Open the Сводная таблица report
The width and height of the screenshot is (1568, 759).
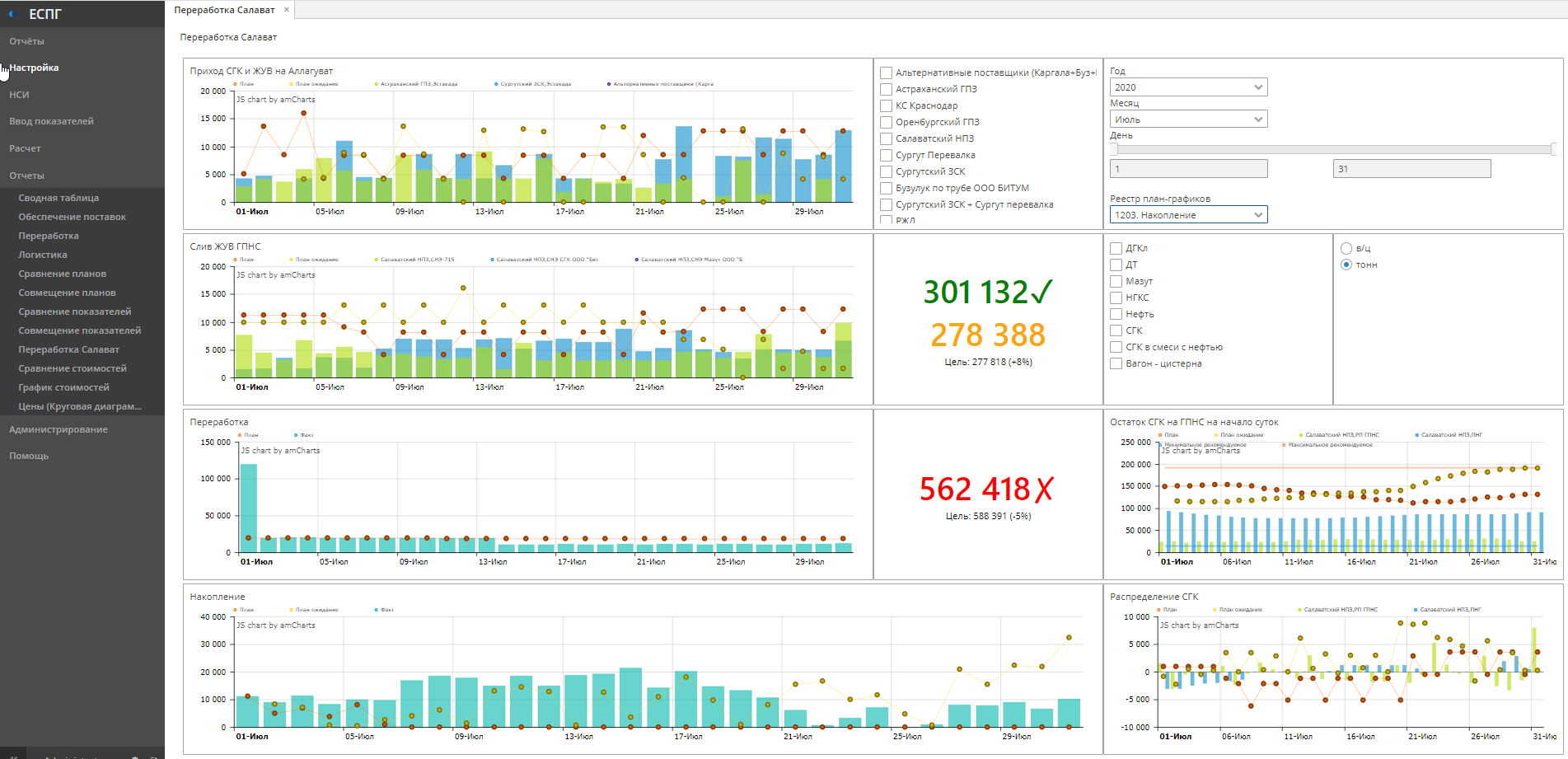pyautogui.click(x=59, y=198)
